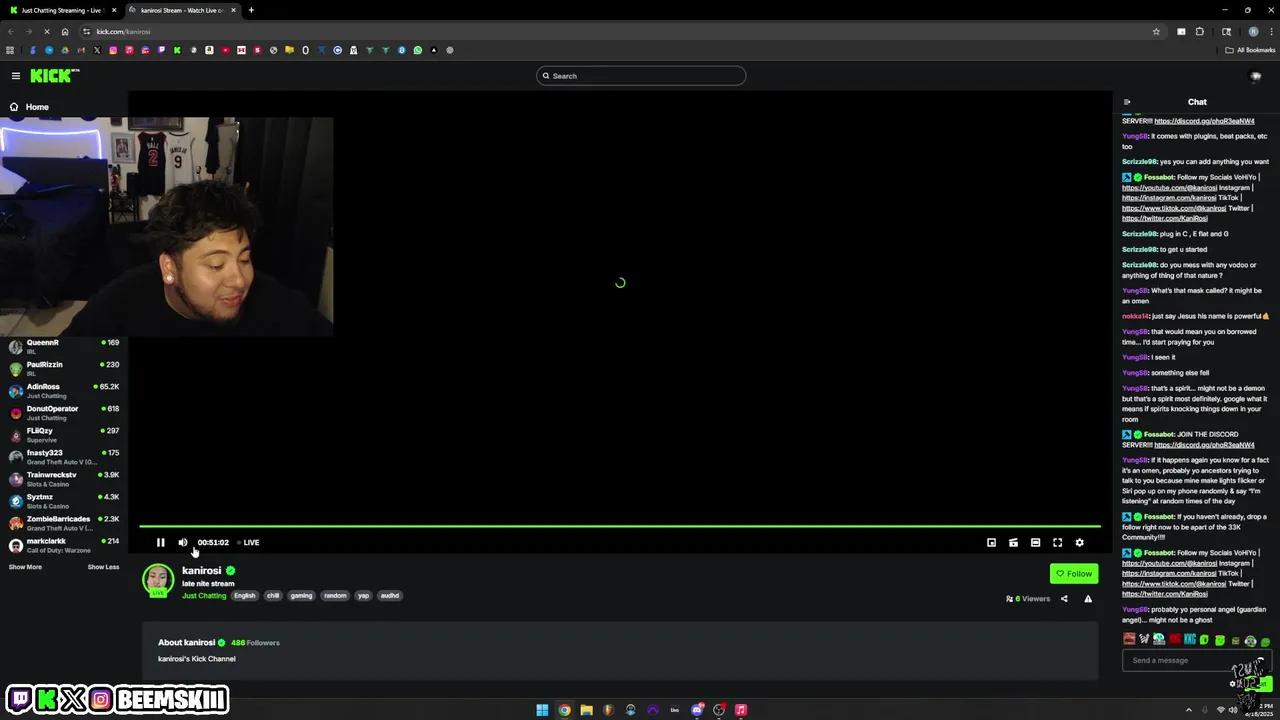This screenshot has width=1280, height=720.
Task: Open the user icon at Kick header right
Action: 1256,76
